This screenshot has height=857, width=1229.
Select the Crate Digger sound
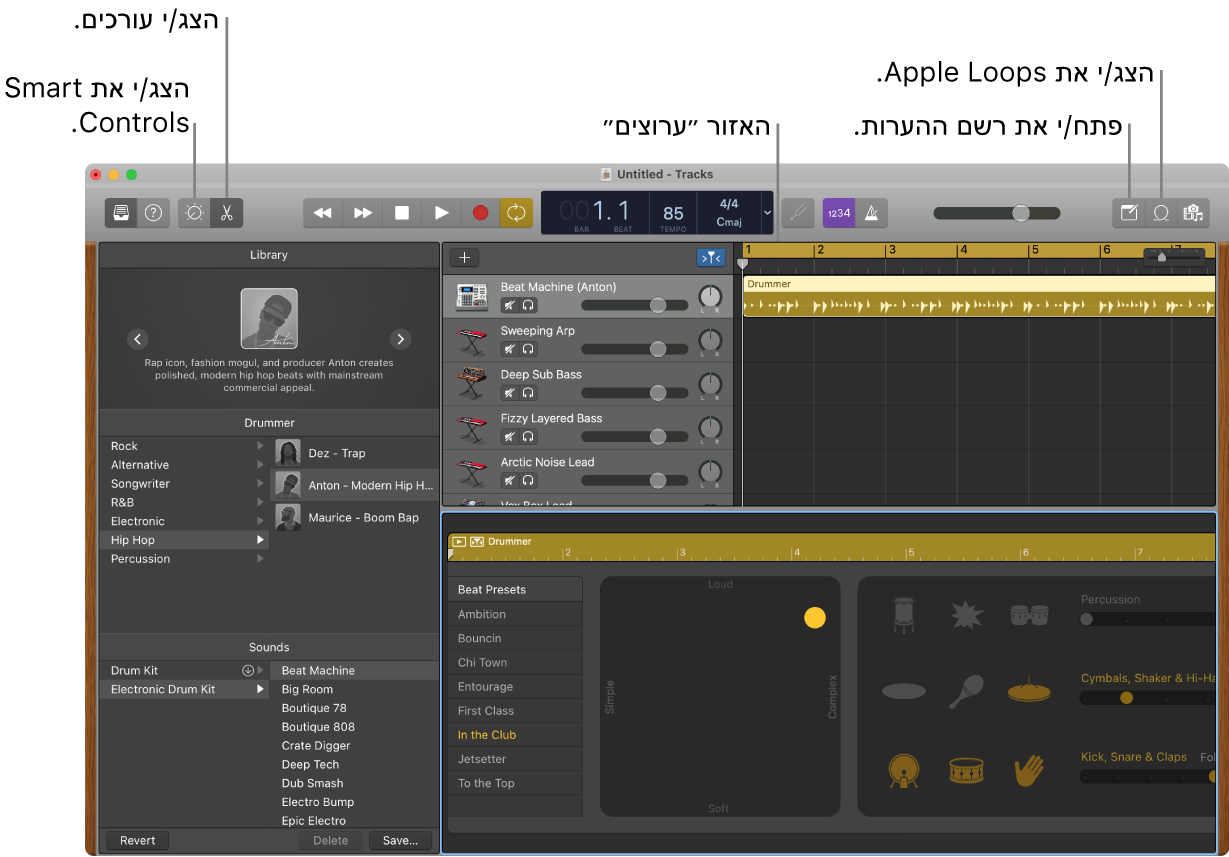point(355,746)
